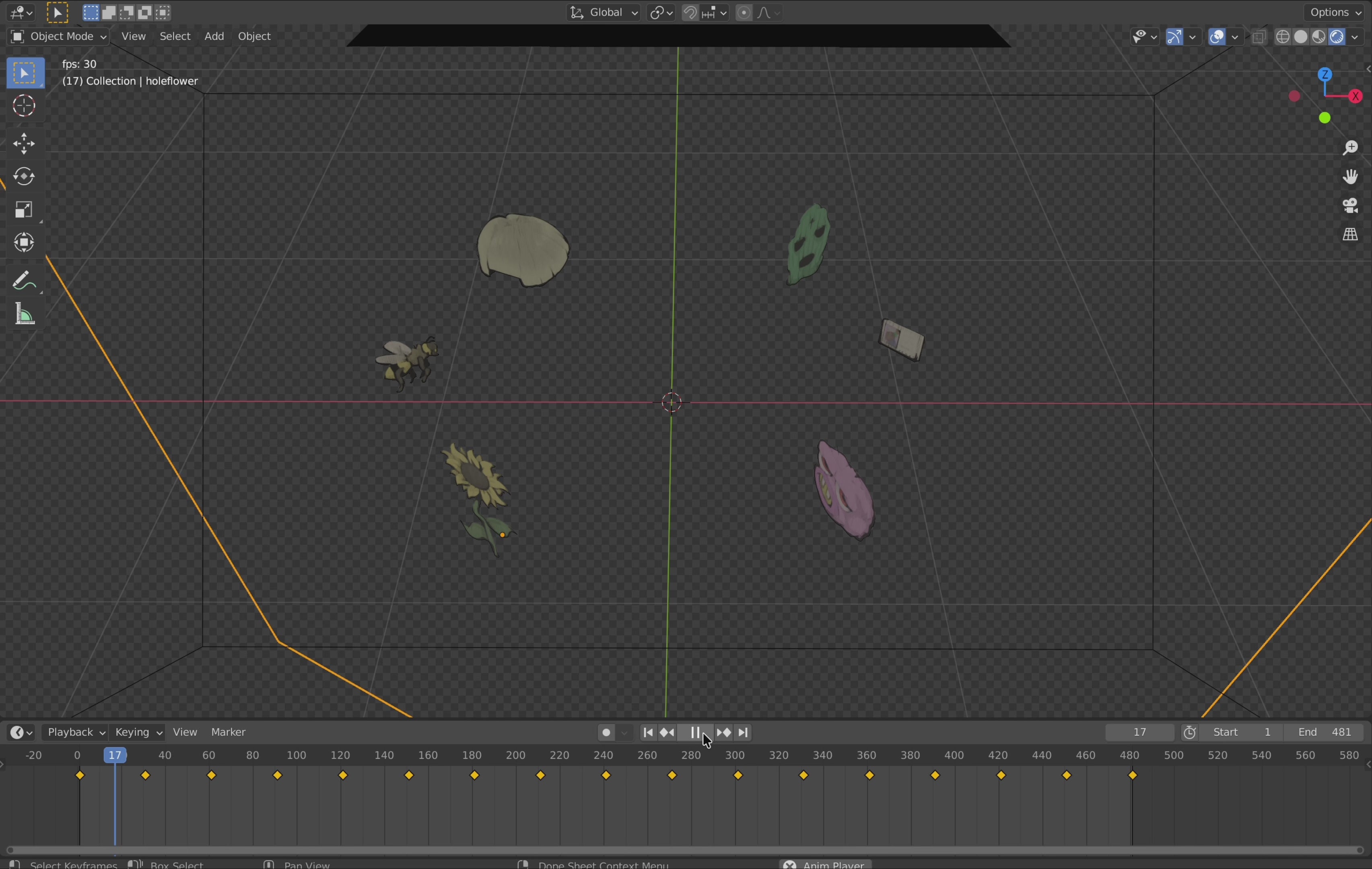Jump to the last frame
Screen dimensions: 1372x869
click(744, 733)
